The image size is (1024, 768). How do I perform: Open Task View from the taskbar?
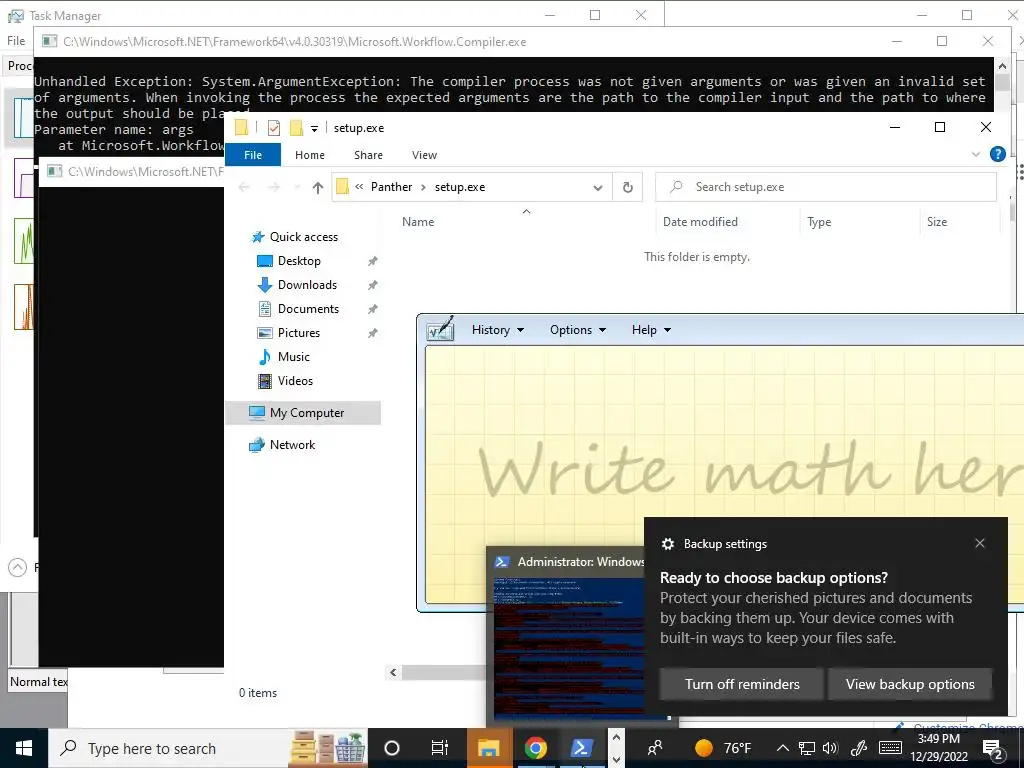click(440, 748)
